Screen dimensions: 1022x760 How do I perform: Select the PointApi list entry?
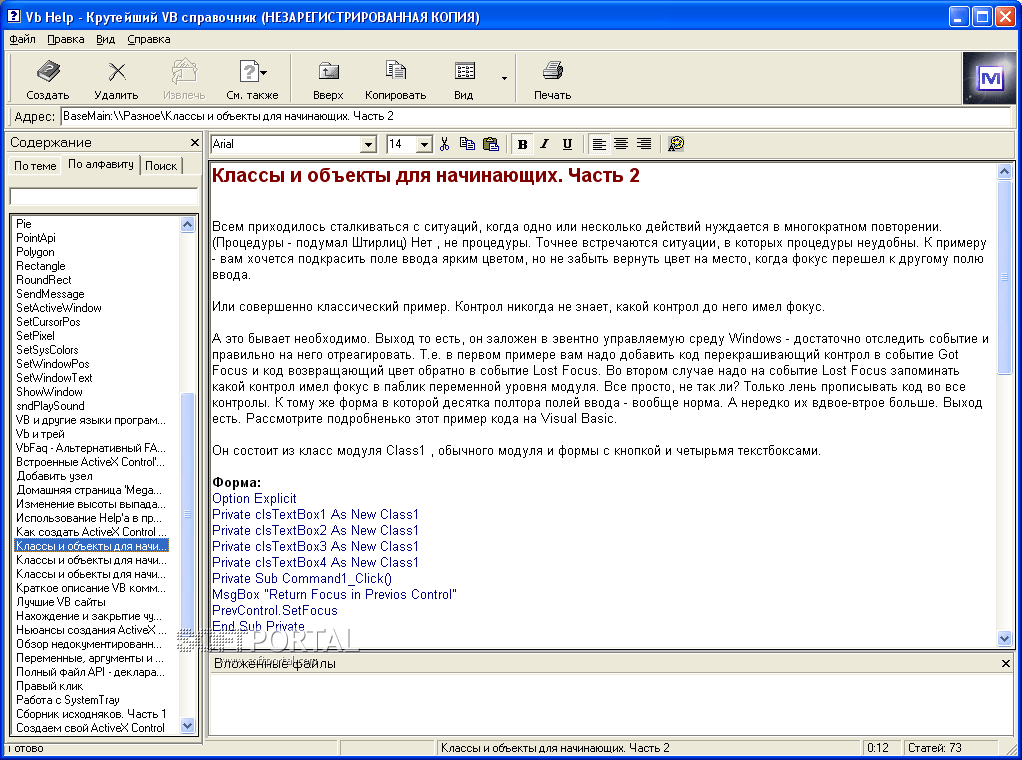(36, 238)
